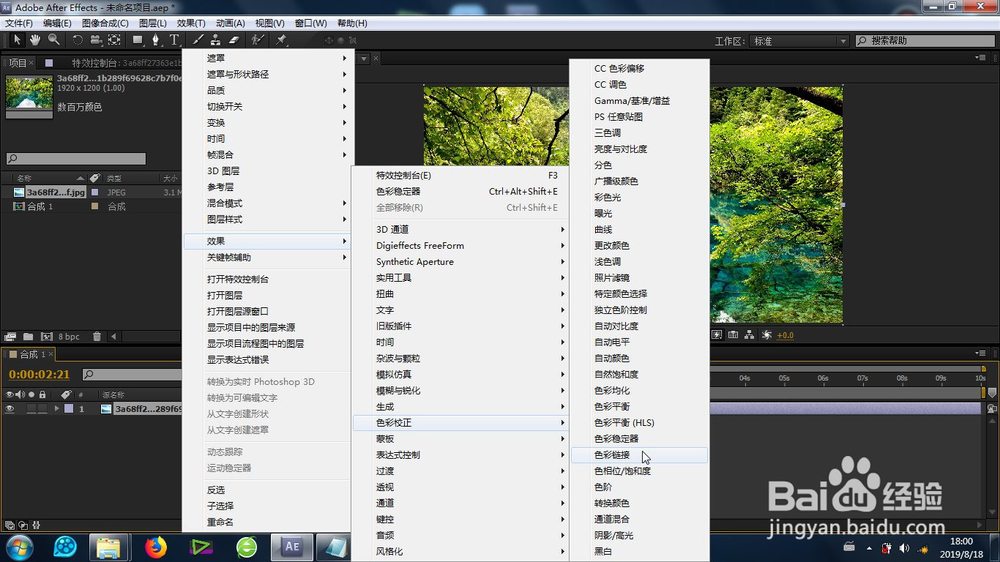1000x562 pixels.
Task: Choose 色相位/饱和度 effect
Action: [x=639, y=471]
